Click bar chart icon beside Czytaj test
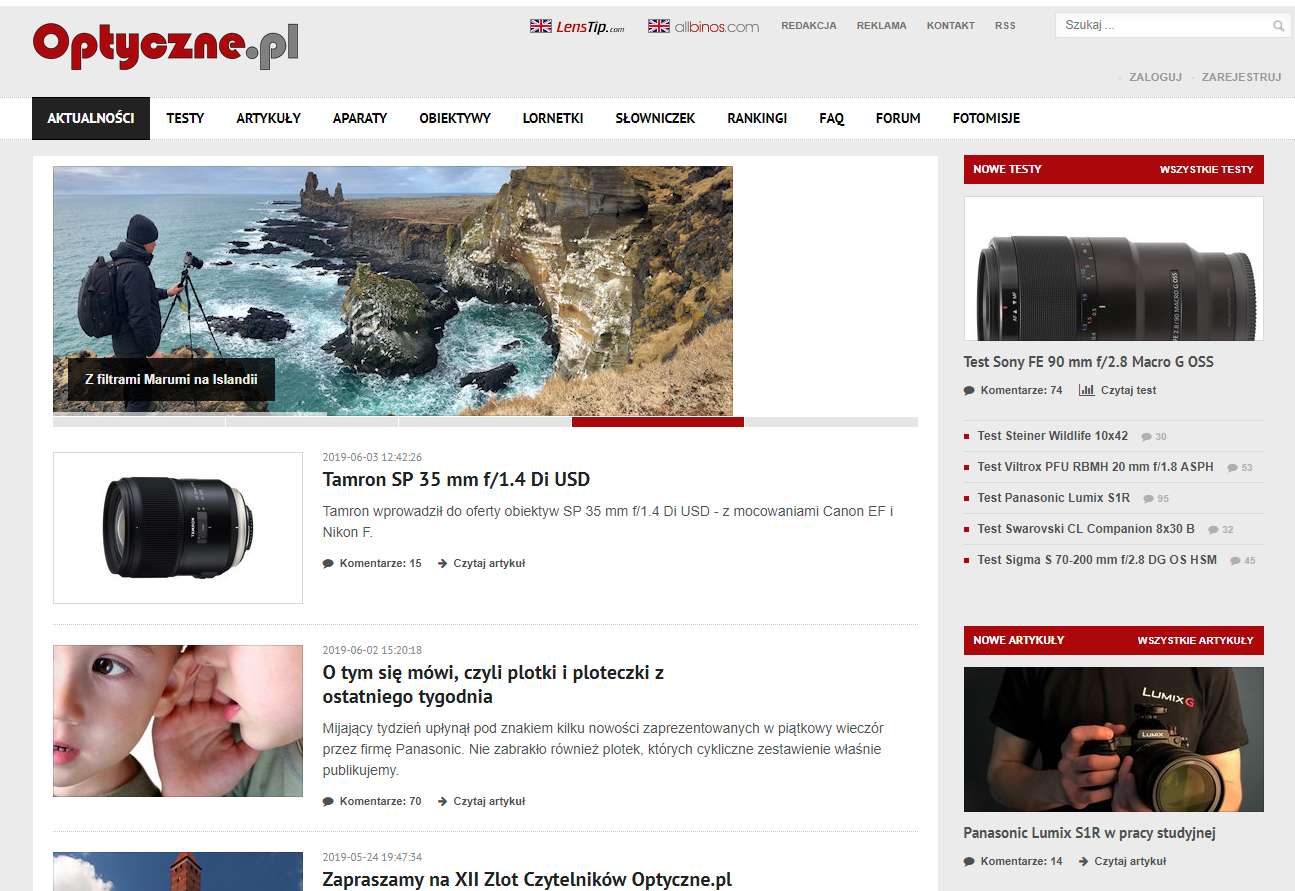Image resolution: width=1295 pixels, height=891 pixels. tap(1086, 390)
